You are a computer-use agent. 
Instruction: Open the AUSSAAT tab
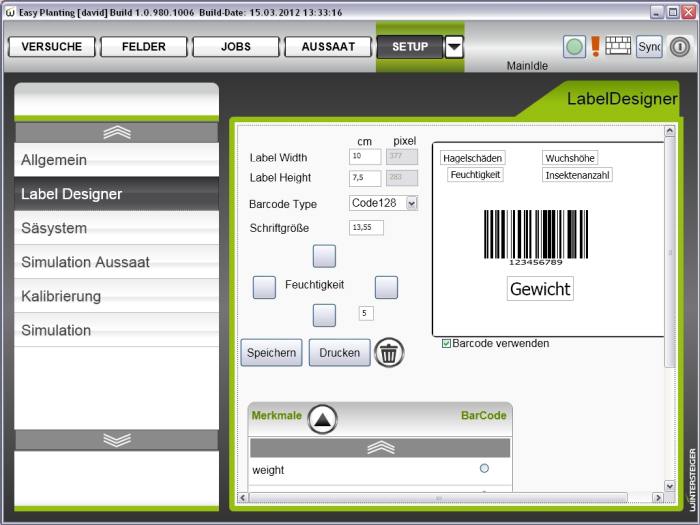click(x=328, y=47)
